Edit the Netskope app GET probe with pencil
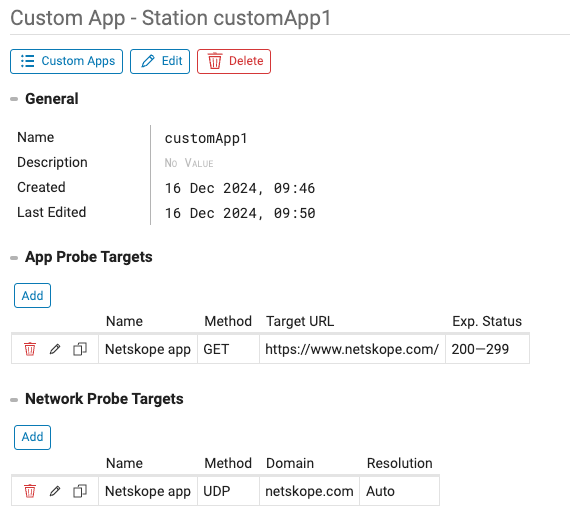 tap(55, 349)
